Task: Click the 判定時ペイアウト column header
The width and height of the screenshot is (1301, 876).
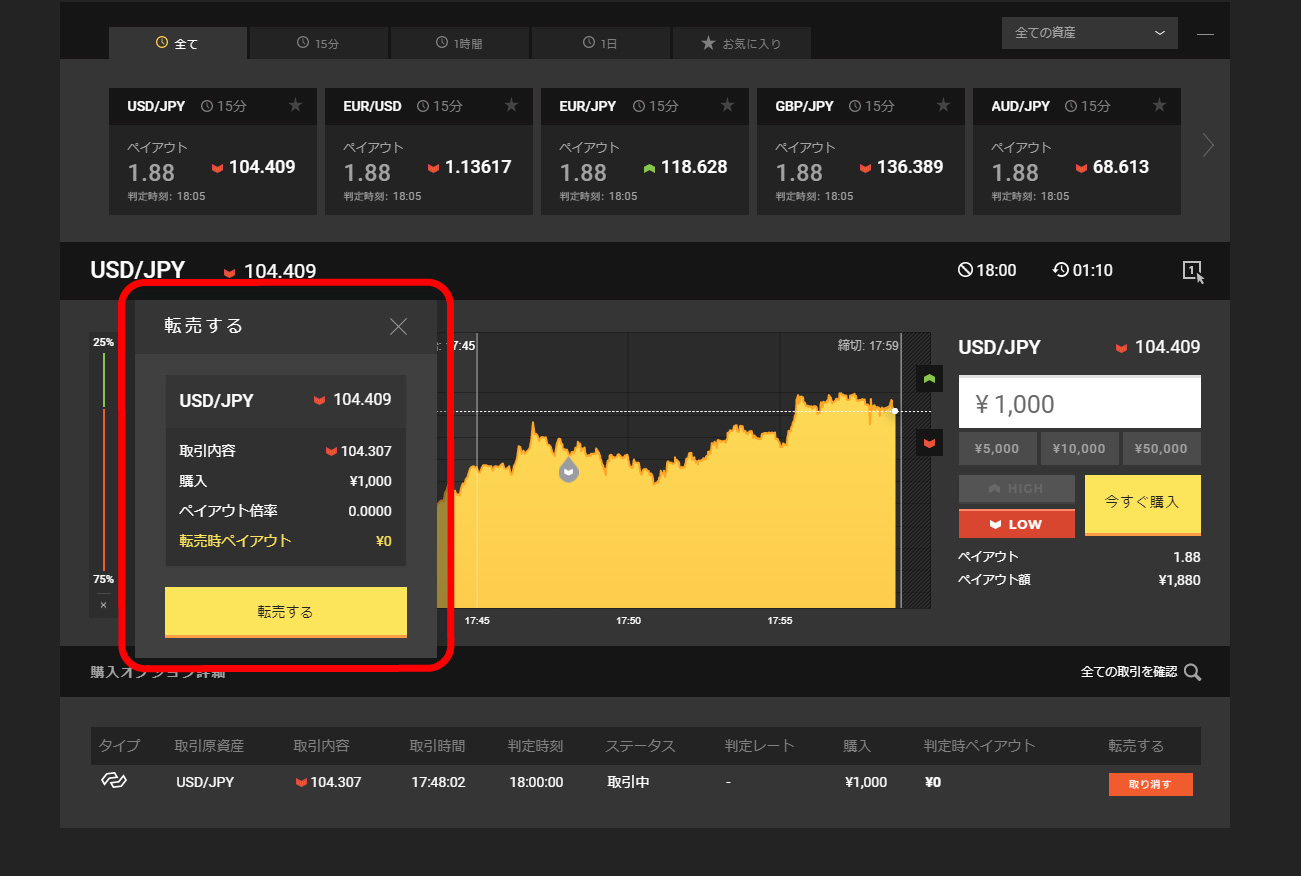Action: (979, 746)
